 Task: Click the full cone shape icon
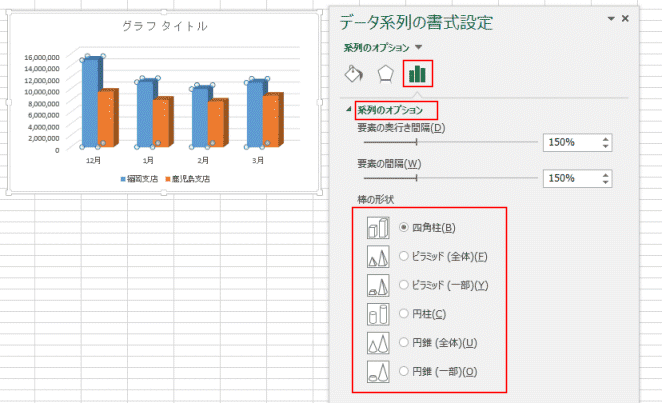coord(378,343)
